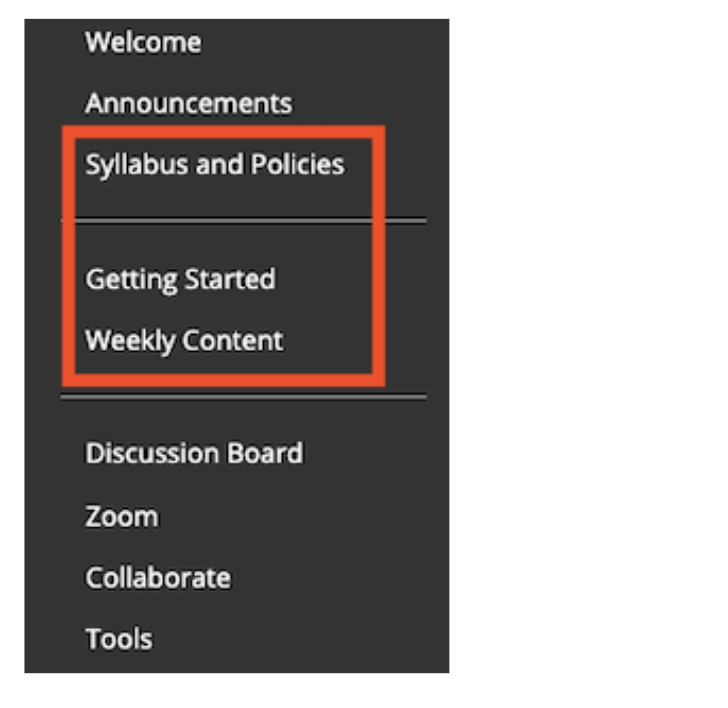This screenshot has height=708, width=728.
Task: Click the word Policies in the course menu
Action: pos(297,164)
